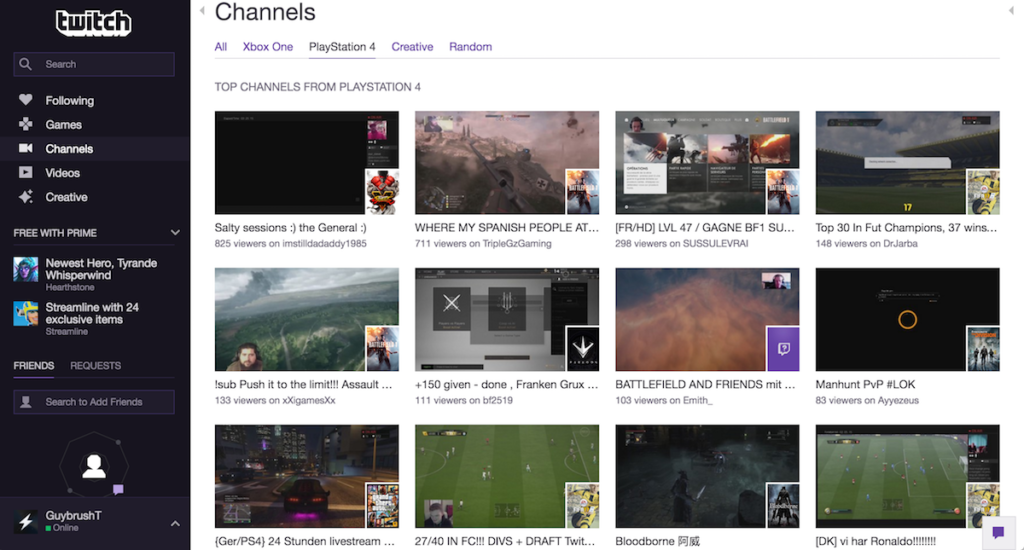Click the collapse arrow at the page's right edge
Screen dimensions: 1024x550
pos(1011,10)
